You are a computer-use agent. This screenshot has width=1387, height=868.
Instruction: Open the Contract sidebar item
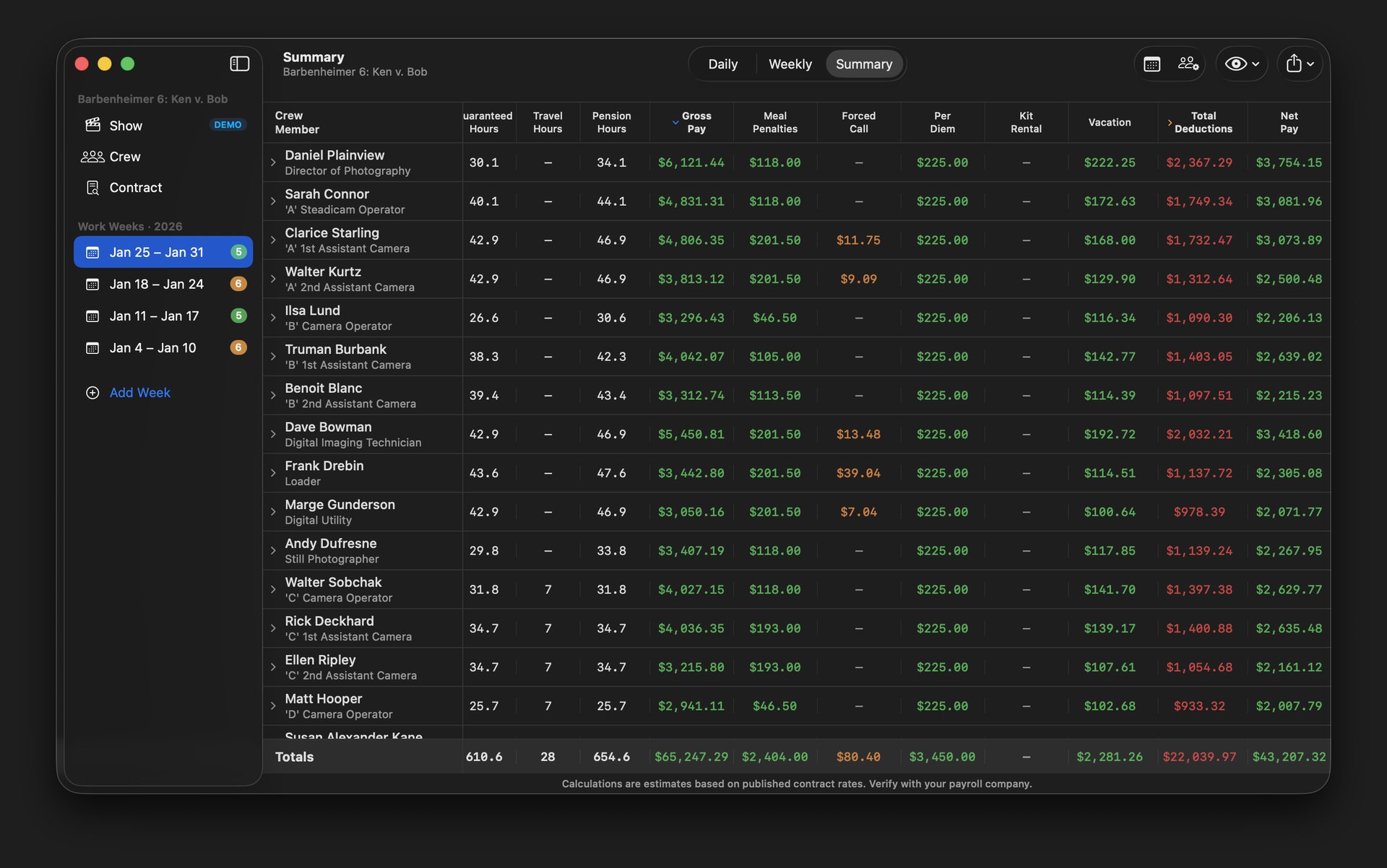[163, 188]
